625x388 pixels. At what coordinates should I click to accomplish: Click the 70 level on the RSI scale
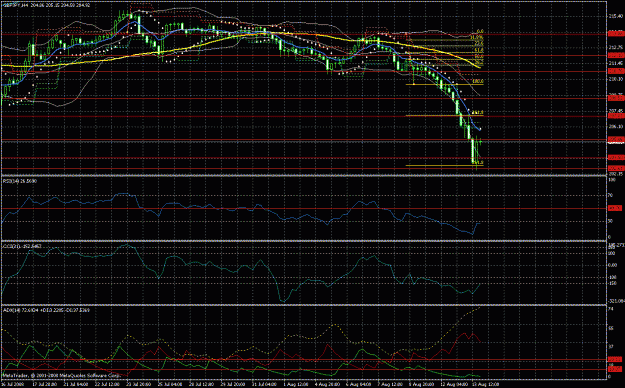(611, 195)
